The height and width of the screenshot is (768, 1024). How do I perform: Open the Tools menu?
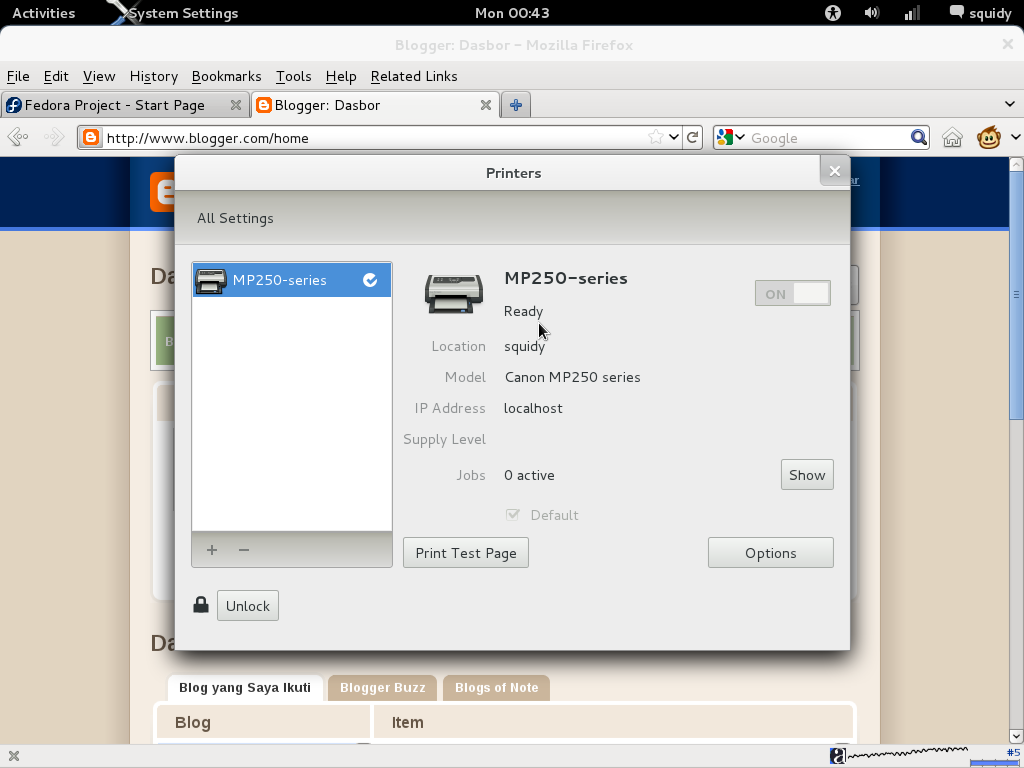[x=293, y=76]
